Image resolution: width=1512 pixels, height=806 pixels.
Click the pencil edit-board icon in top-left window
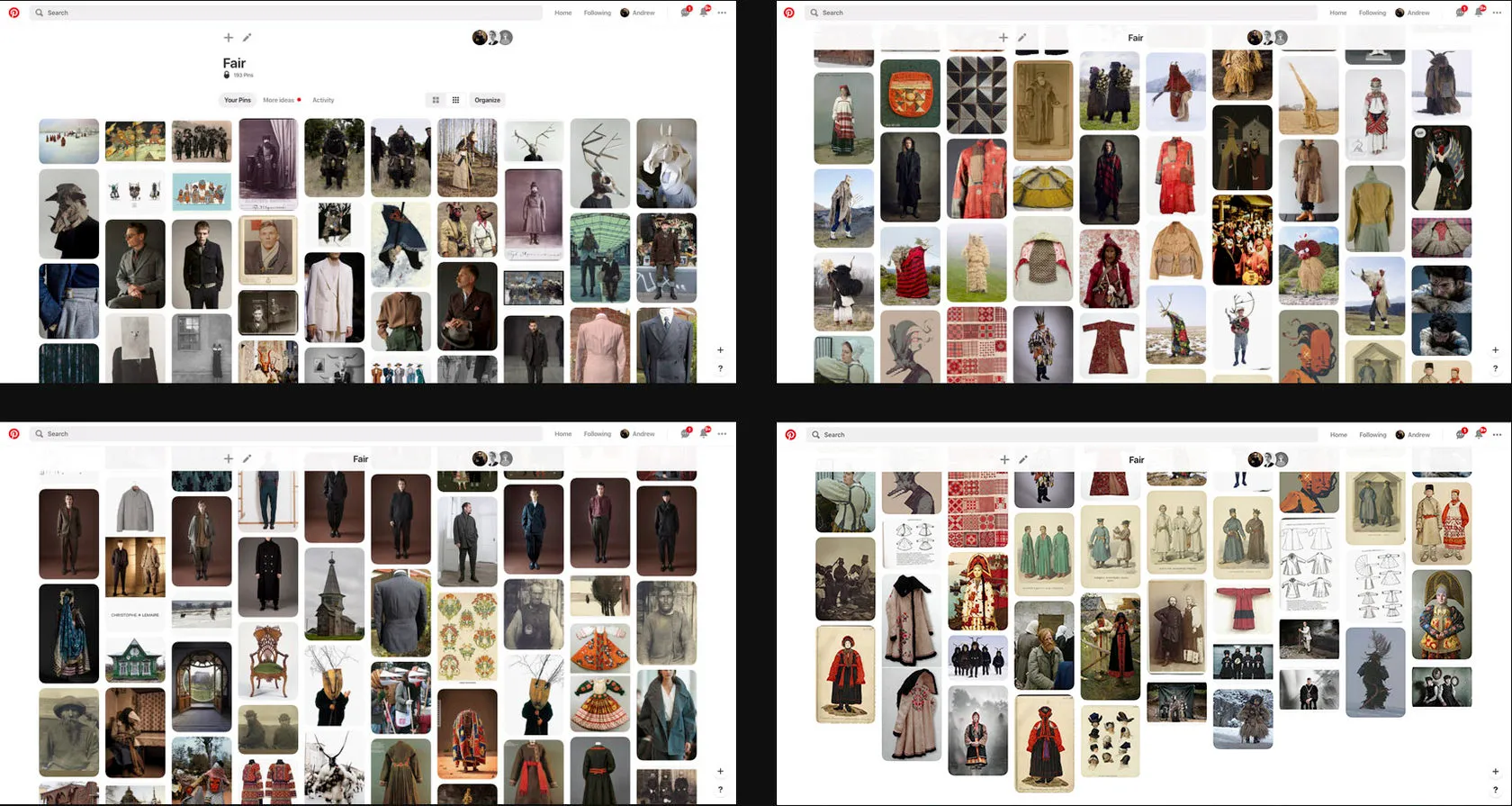point(247,38)
